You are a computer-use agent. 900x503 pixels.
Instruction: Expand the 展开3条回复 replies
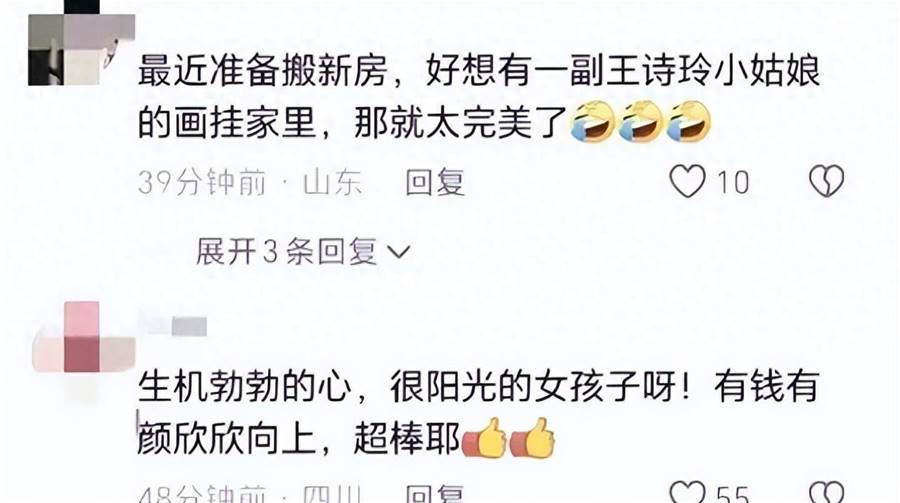tap(303, 252)
